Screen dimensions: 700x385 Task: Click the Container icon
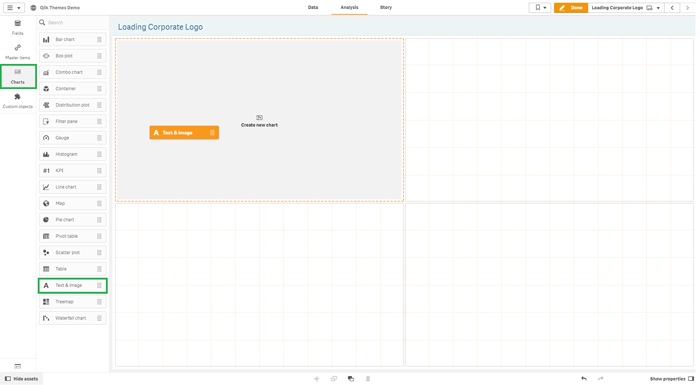46,89
